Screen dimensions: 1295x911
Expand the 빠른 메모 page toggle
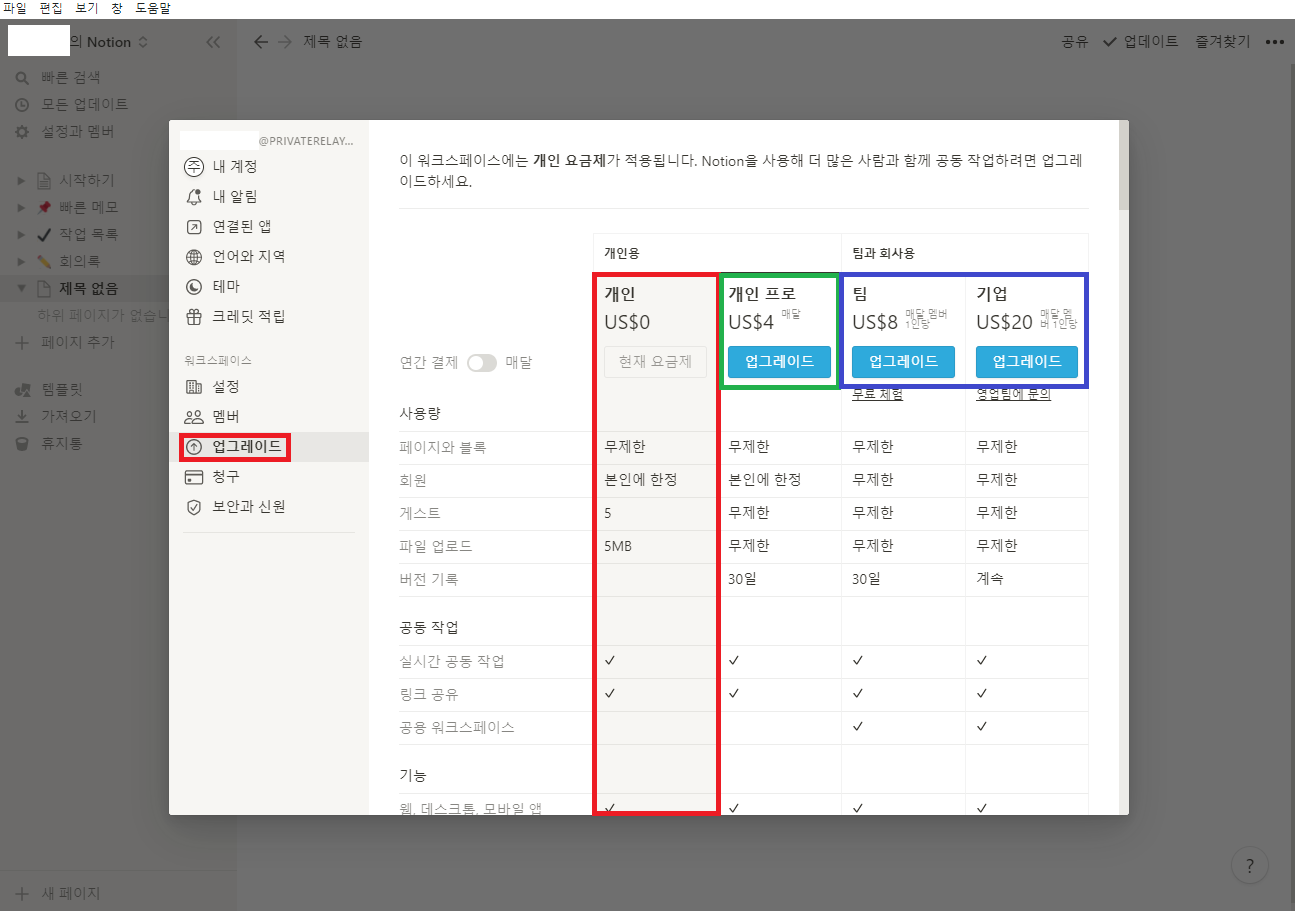click(x=22, y=208)
